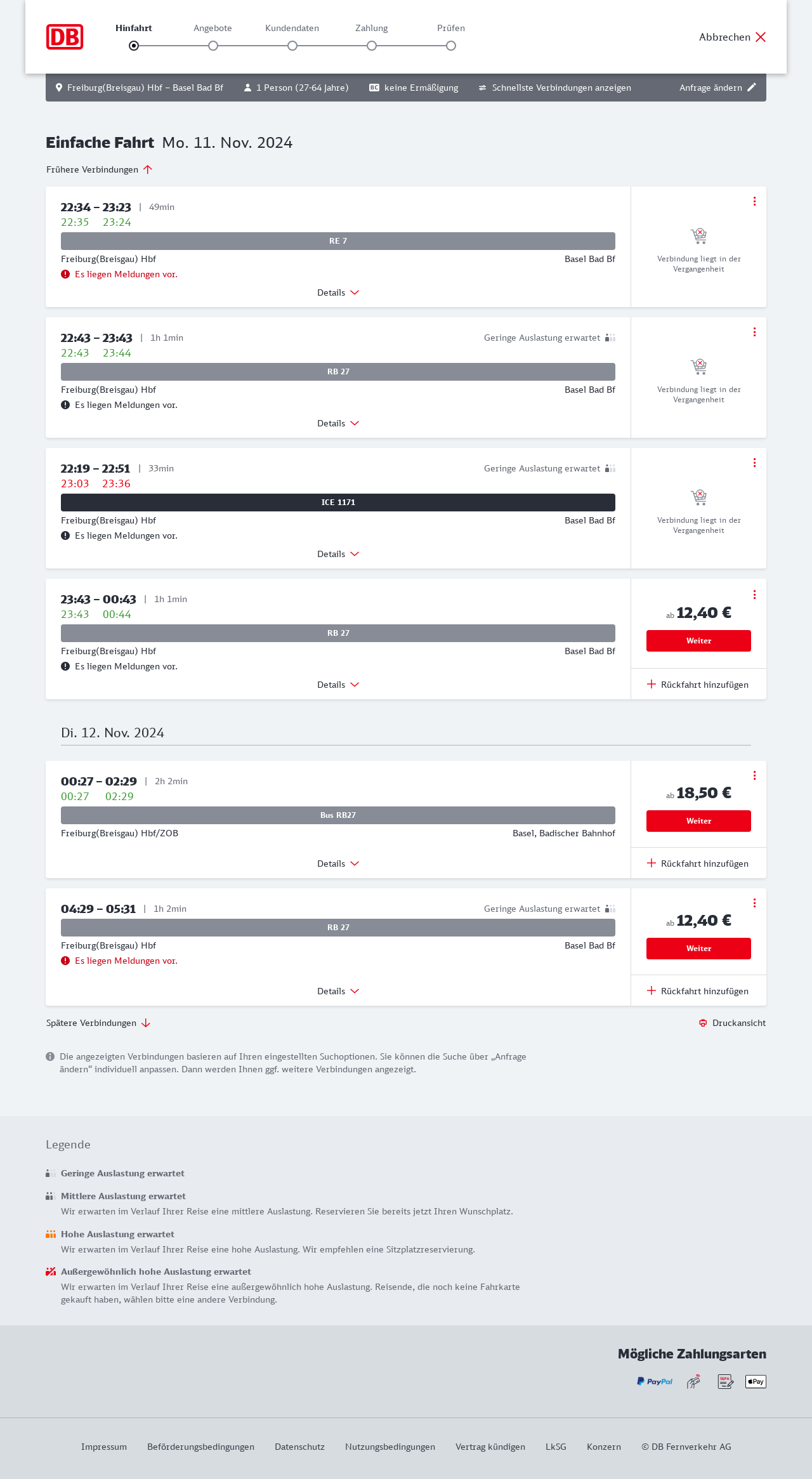Expand Details of the ICE 1171 connection

tap(338, 554)
